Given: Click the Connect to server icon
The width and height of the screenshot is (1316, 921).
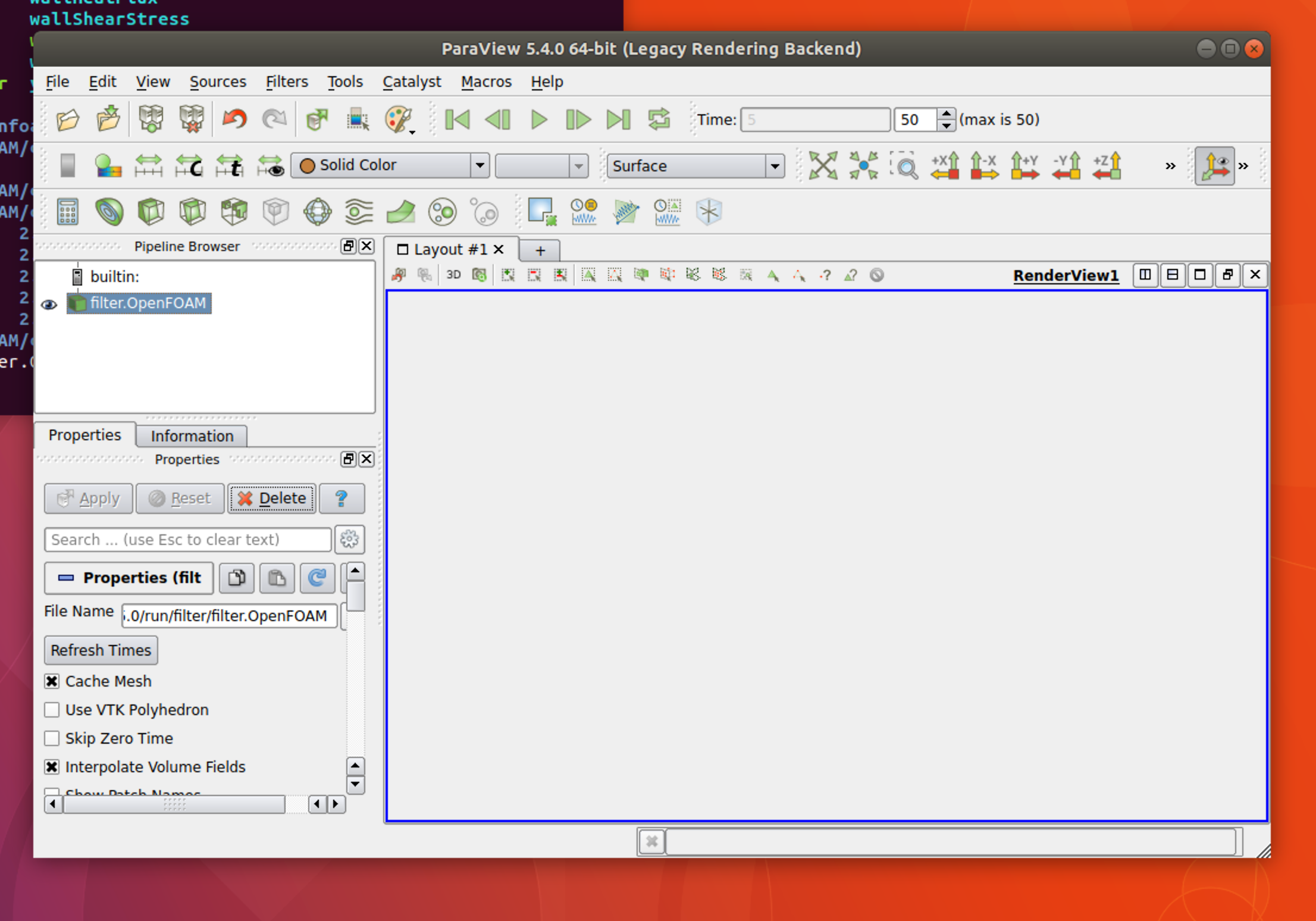Looking at the screenshot, I should point(151,120).
